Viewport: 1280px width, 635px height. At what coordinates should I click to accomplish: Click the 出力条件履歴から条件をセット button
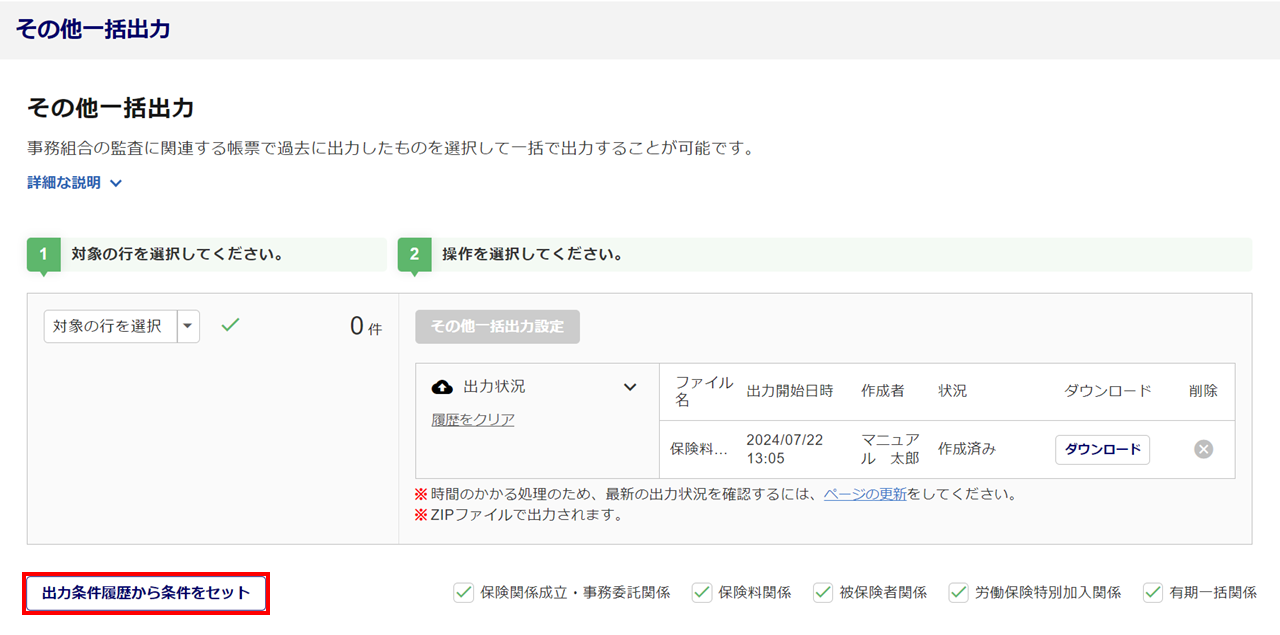[146, 593]
